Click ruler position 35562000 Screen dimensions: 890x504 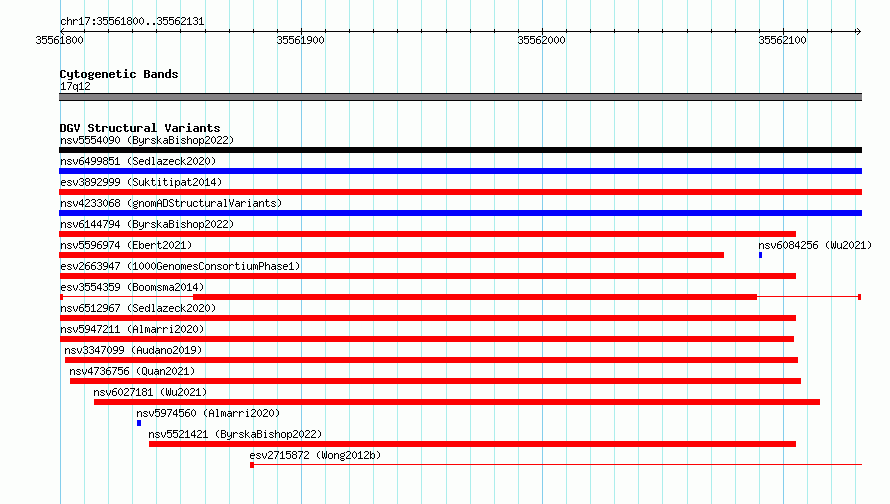(x=541, y=40)
